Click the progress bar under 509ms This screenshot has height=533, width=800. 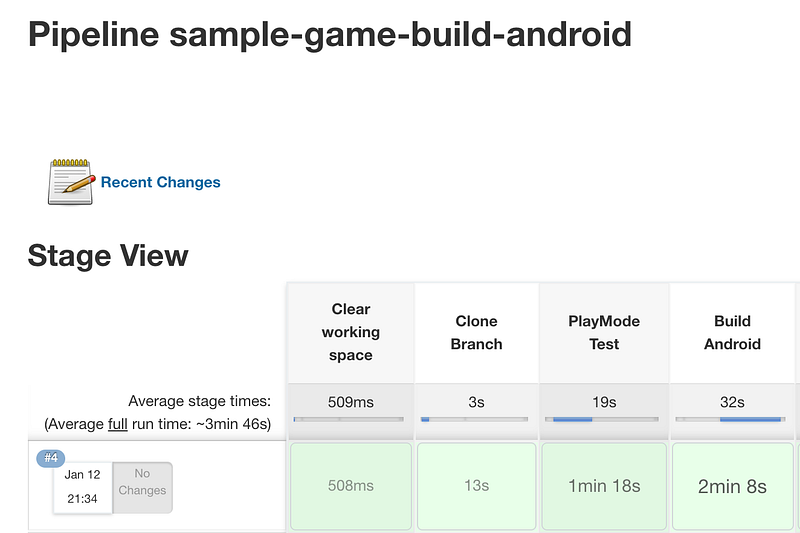(x=349, y=419)
